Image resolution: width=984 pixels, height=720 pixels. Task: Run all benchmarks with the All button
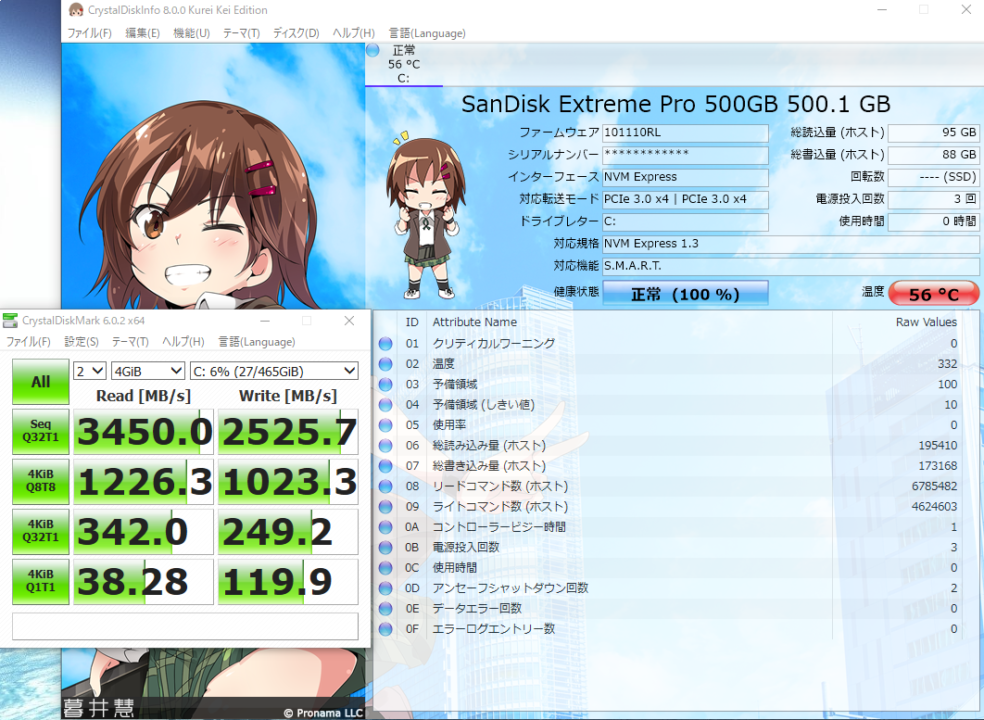pyautogui.click(x=41, y=382)
